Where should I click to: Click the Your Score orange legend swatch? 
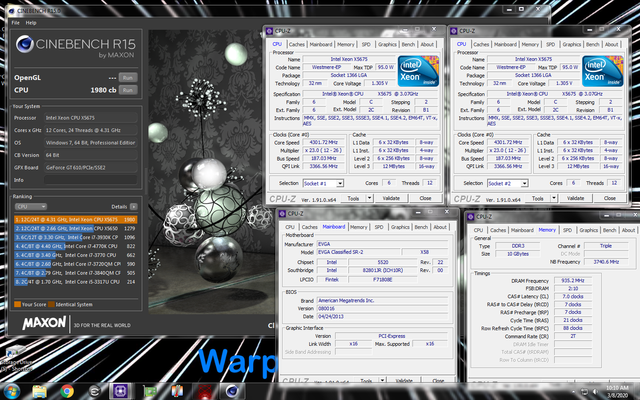coord(17,304)
